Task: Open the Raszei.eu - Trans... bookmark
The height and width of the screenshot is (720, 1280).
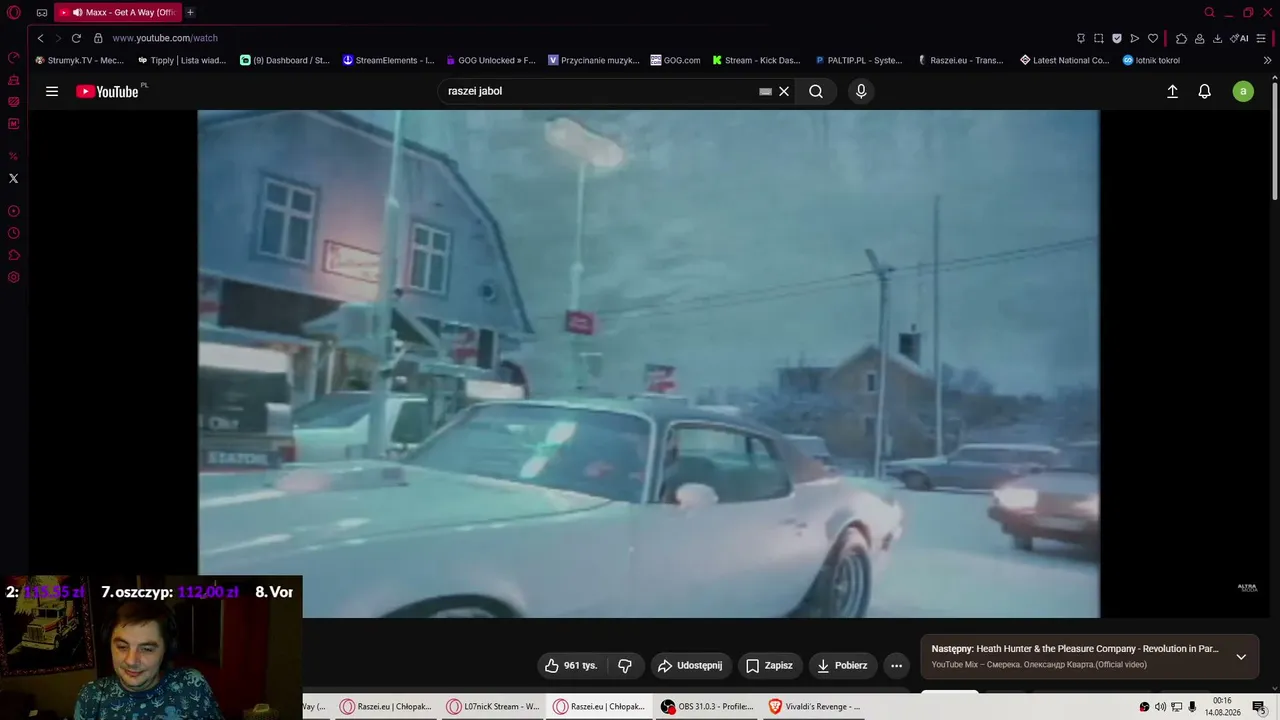Action: coord(961,60)
